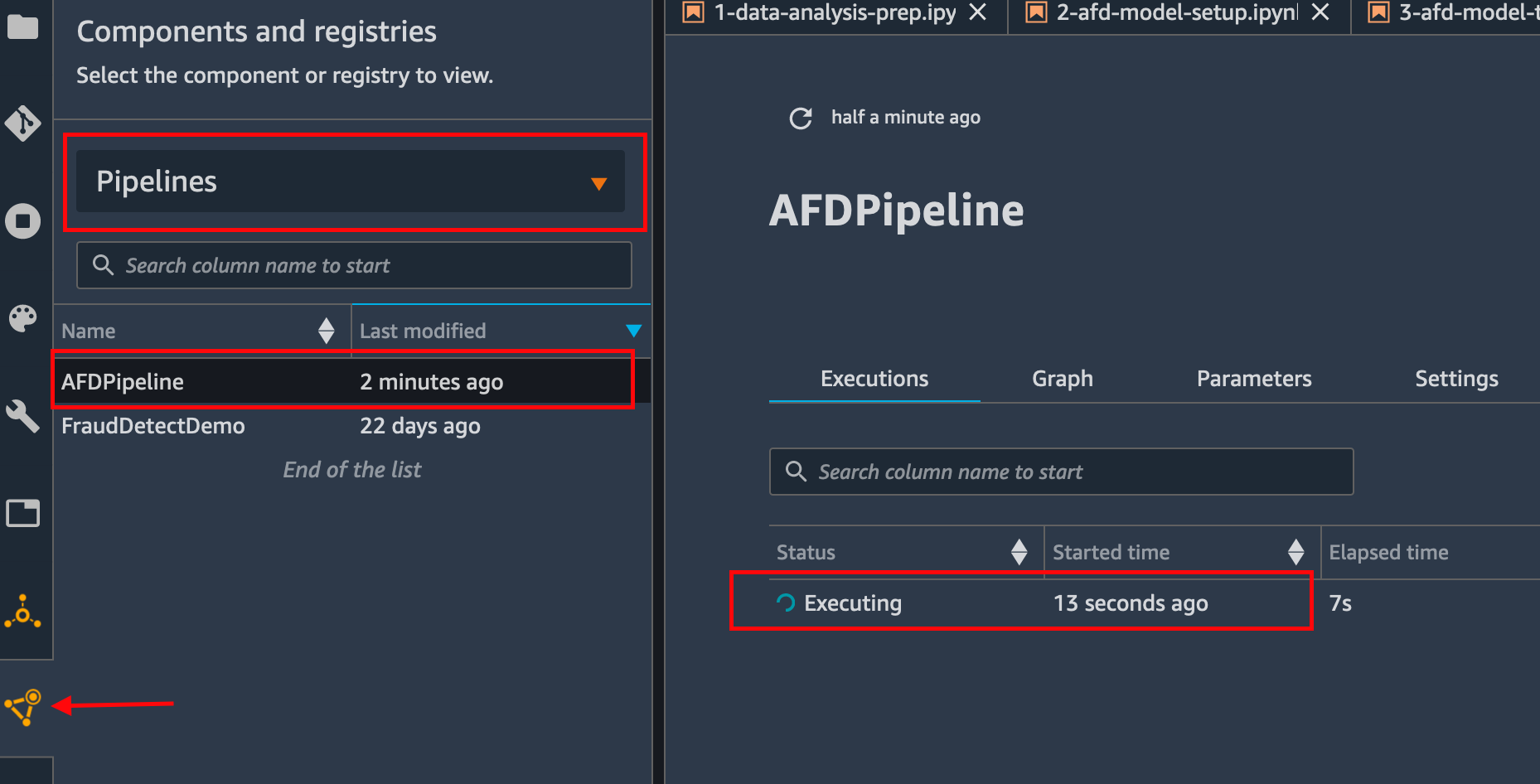Expand the Pipelines dropdown
1540x784 pixels.
(351, 181)
